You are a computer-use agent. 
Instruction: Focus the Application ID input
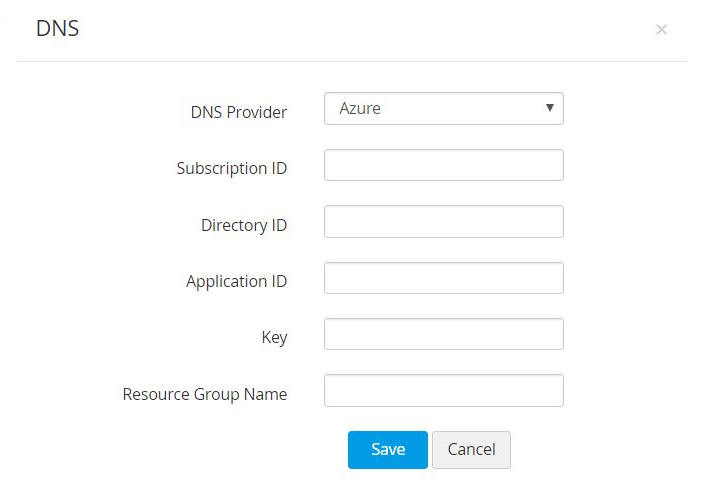click(443, 278)
